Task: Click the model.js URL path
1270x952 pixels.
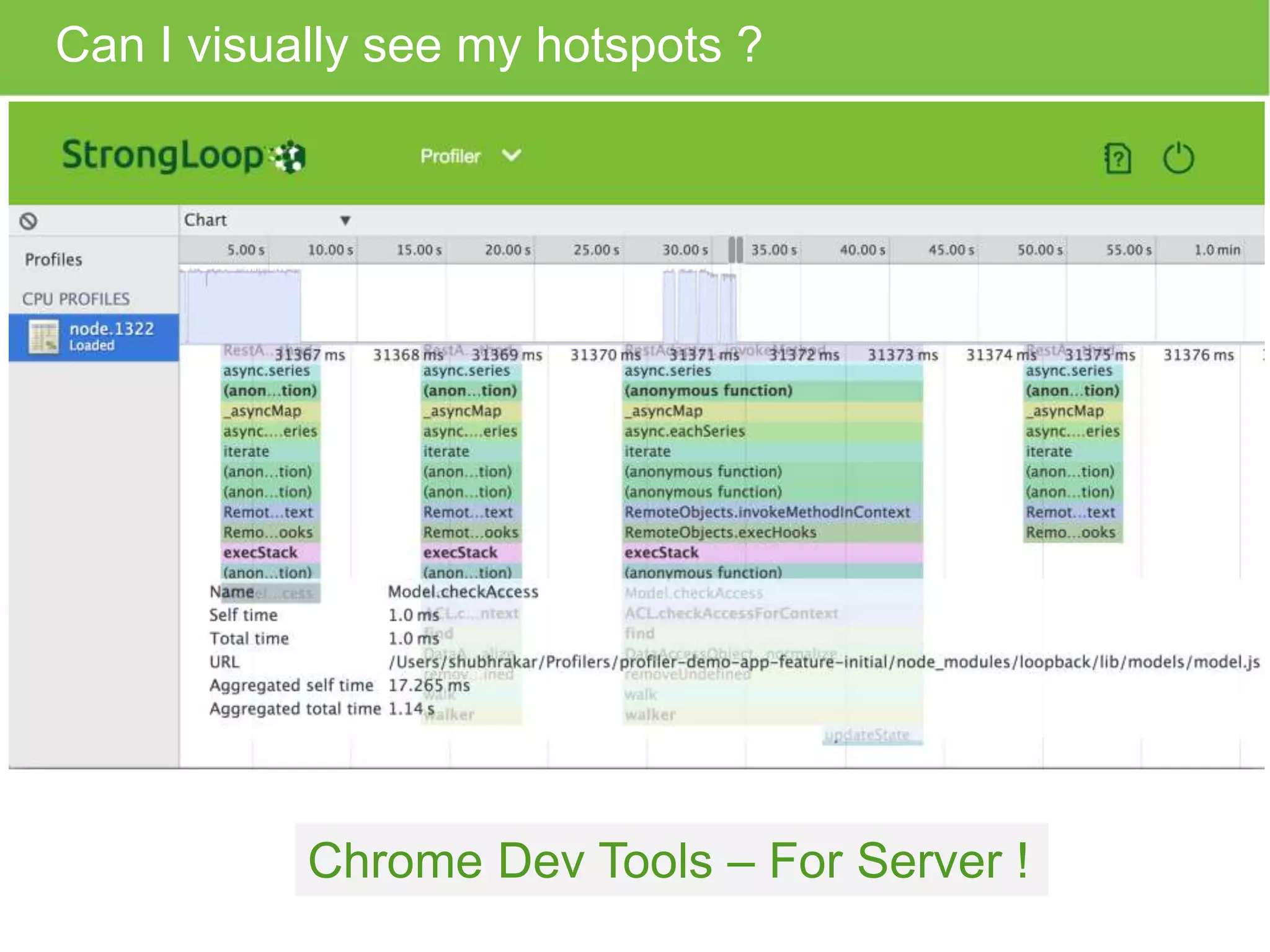Action: coord(824,662)
